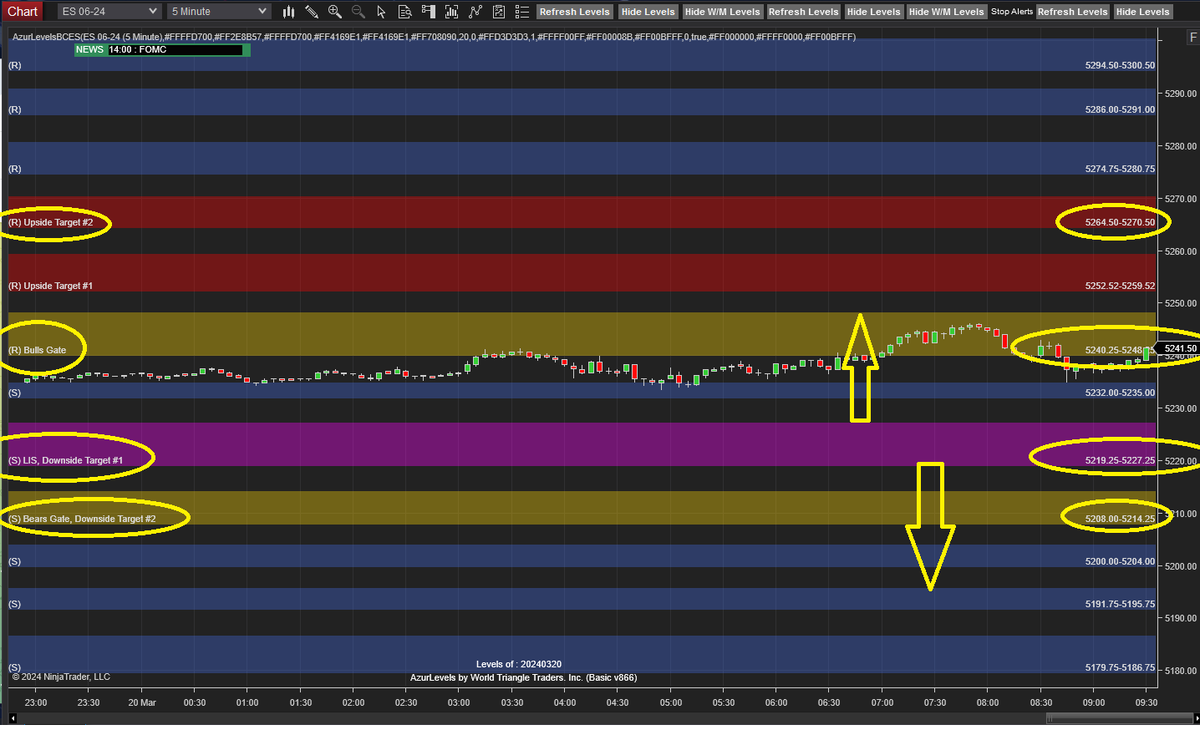Open the data box icon
This screenshot has width=1200, height=730.
point(404,12)
